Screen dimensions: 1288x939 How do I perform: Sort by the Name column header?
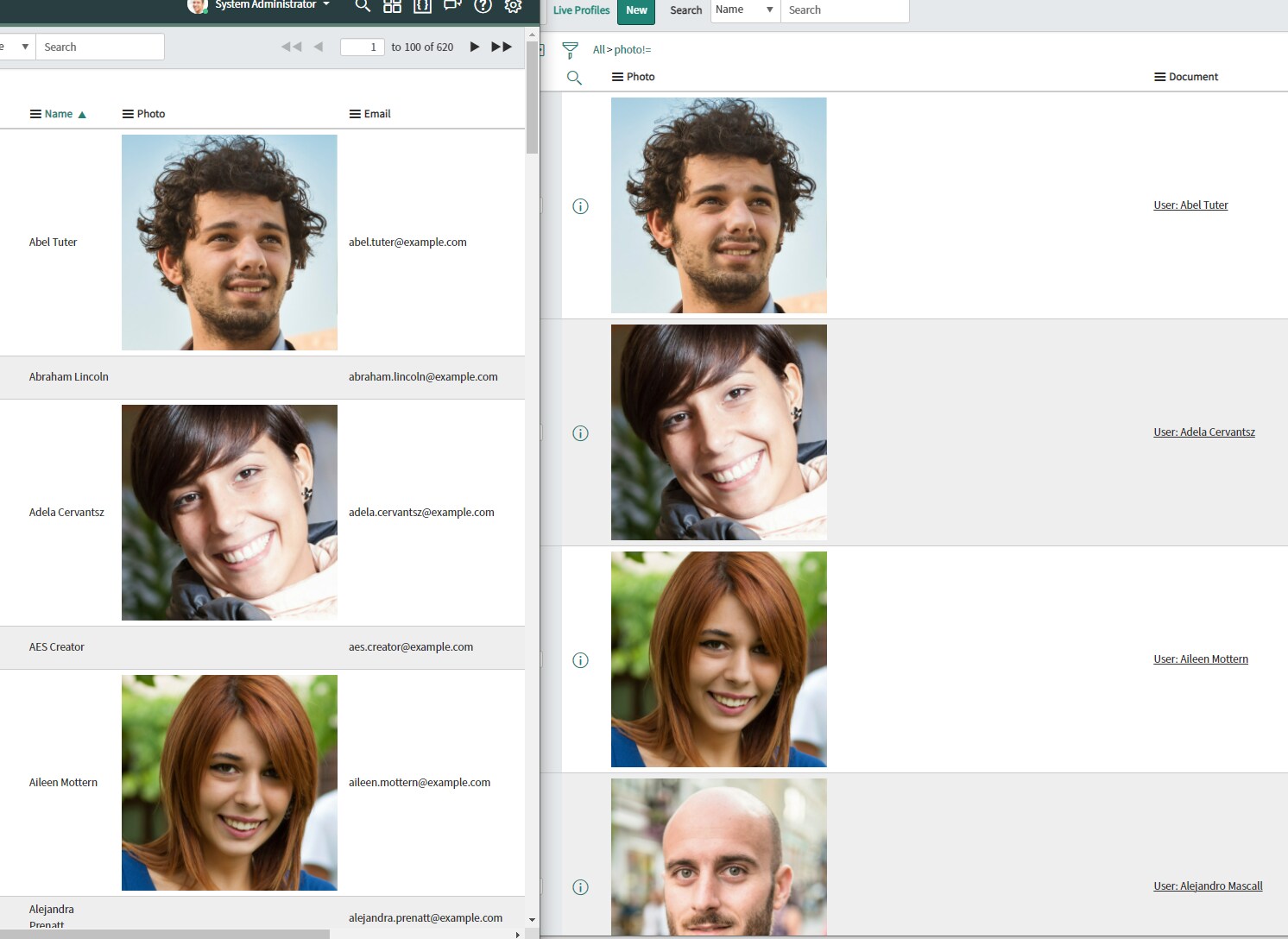[59, 114]
